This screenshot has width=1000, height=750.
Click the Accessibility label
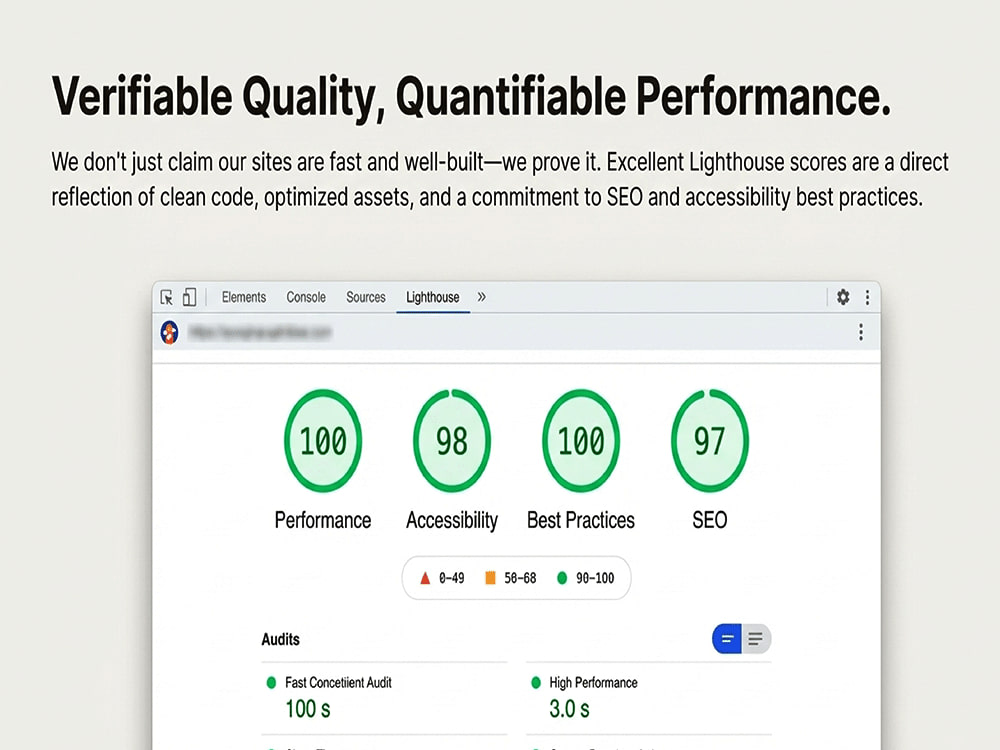[x=452, y=520]
